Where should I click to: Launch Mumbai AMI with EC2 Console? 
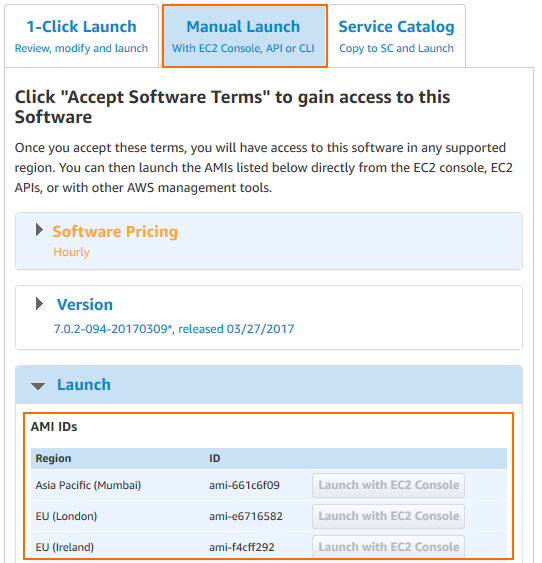pos(388,485)
